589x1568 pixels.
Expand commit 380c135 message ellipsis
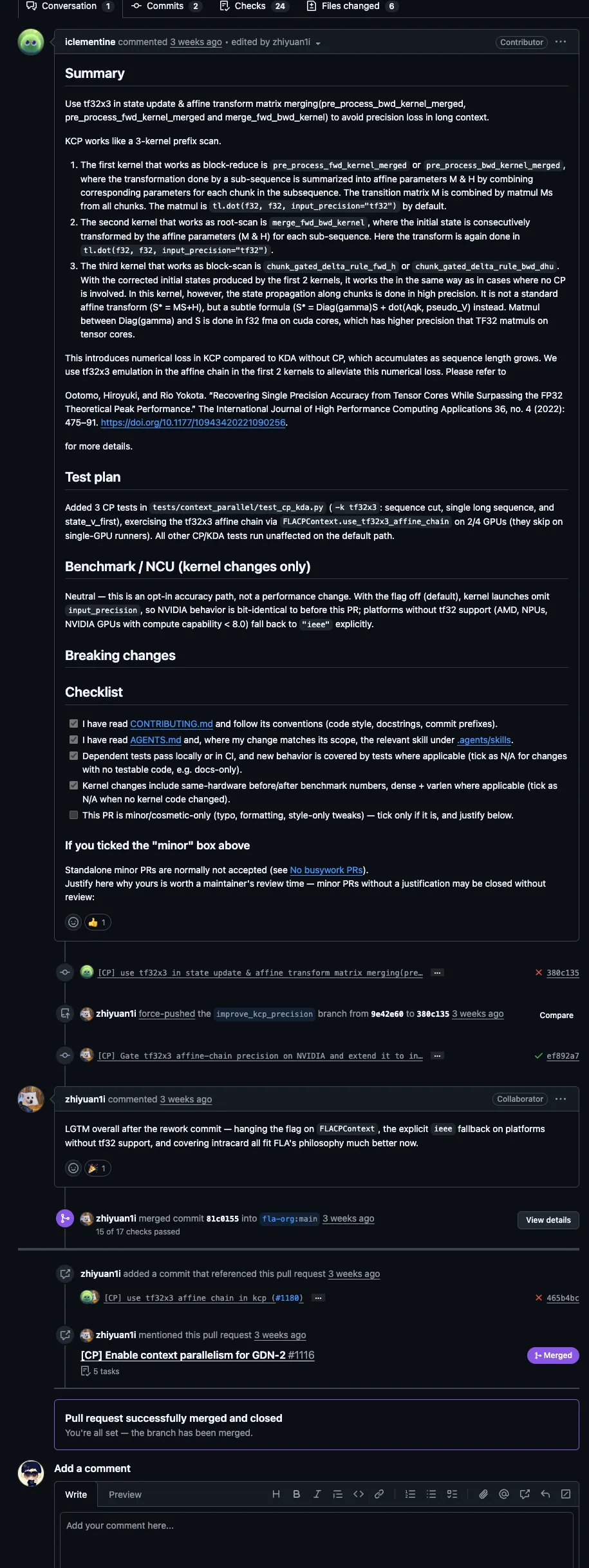tap(437, 973)
